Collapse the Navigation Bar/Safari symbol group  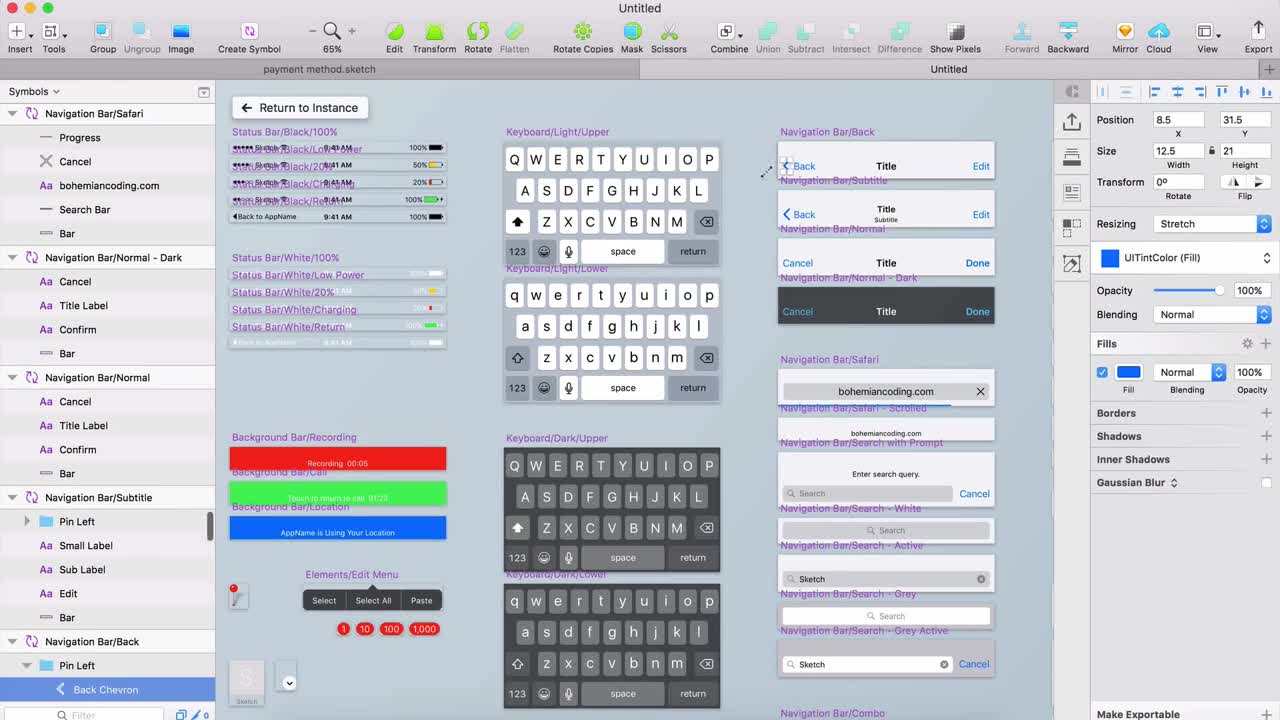[13, 114]
